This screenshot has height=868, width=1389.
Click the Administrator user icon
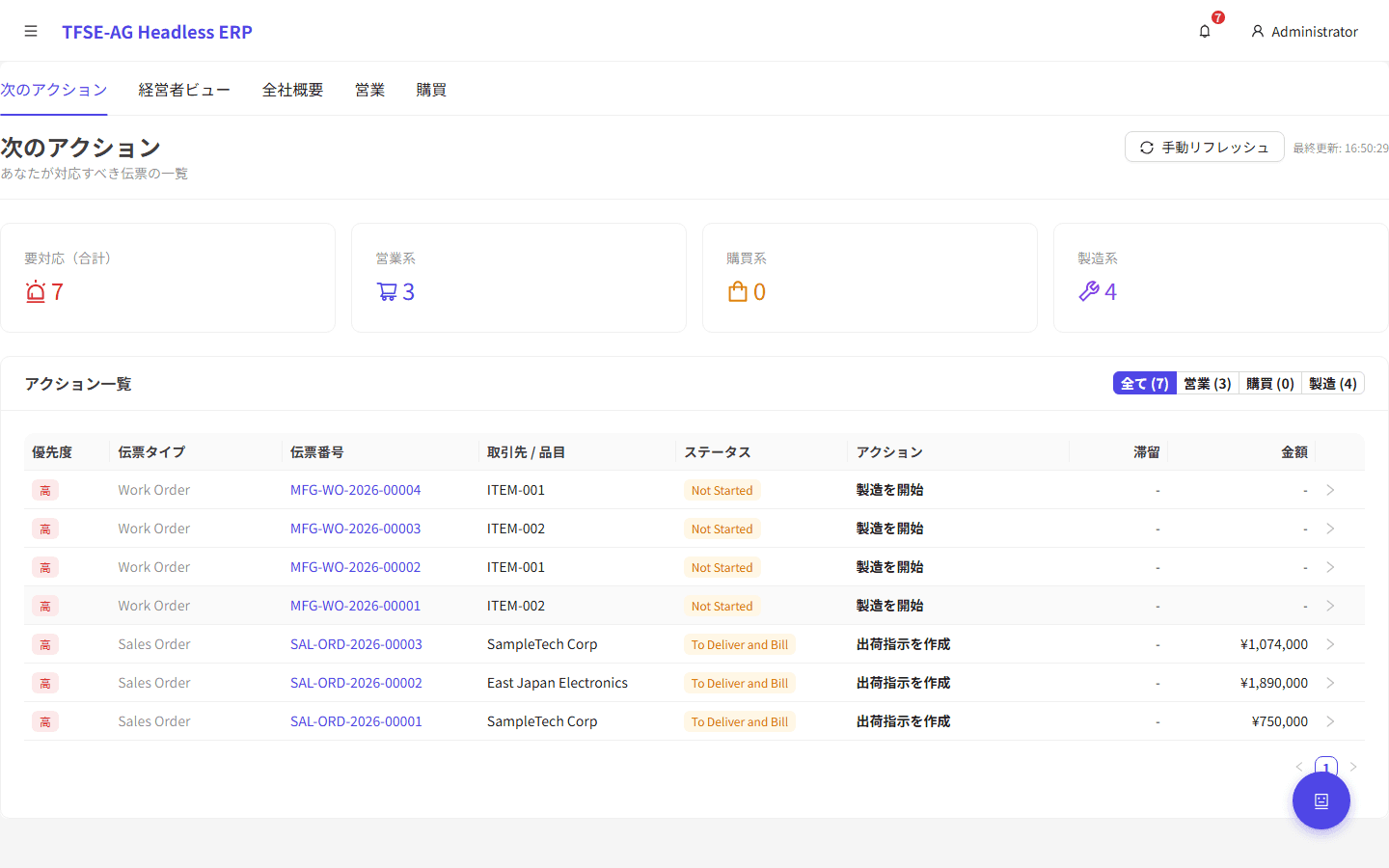1258,32
